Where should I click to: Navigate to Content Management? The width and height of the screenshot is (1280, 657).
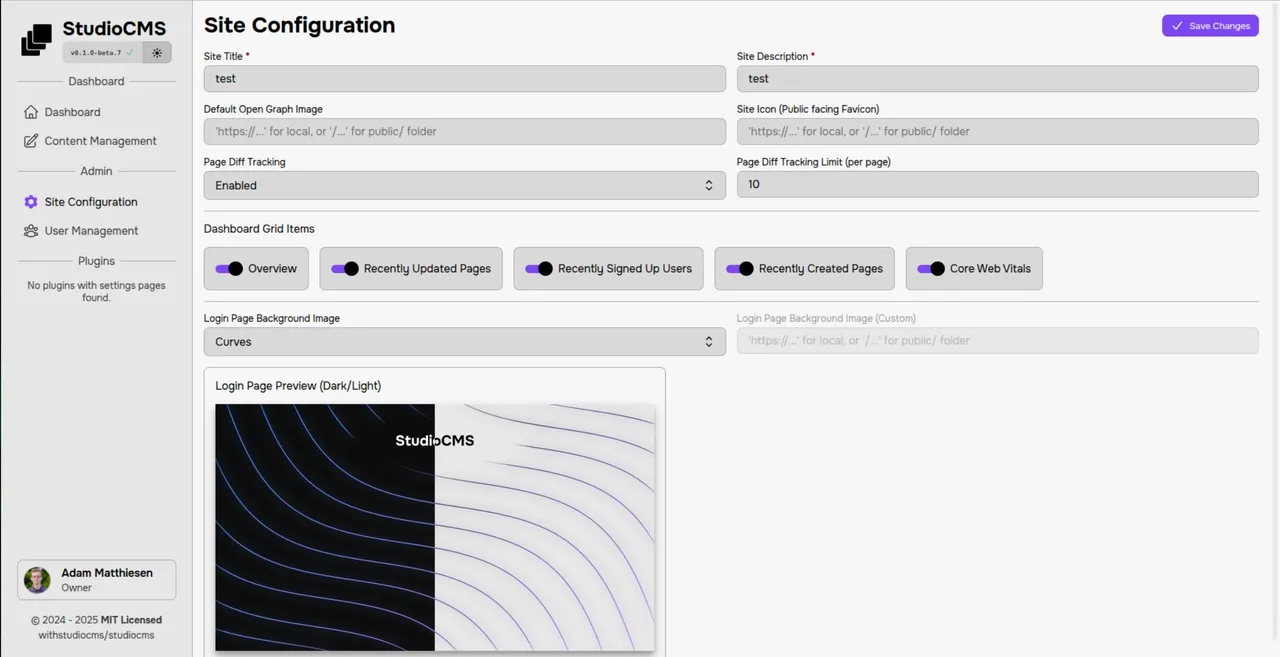coord(100,141)
